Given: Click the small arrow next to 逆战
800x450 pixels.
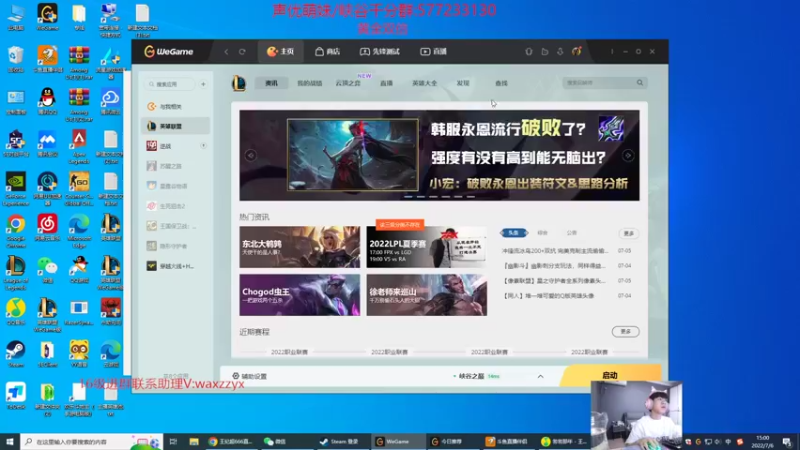Looking at the screenshot, I should click(203, 146).
